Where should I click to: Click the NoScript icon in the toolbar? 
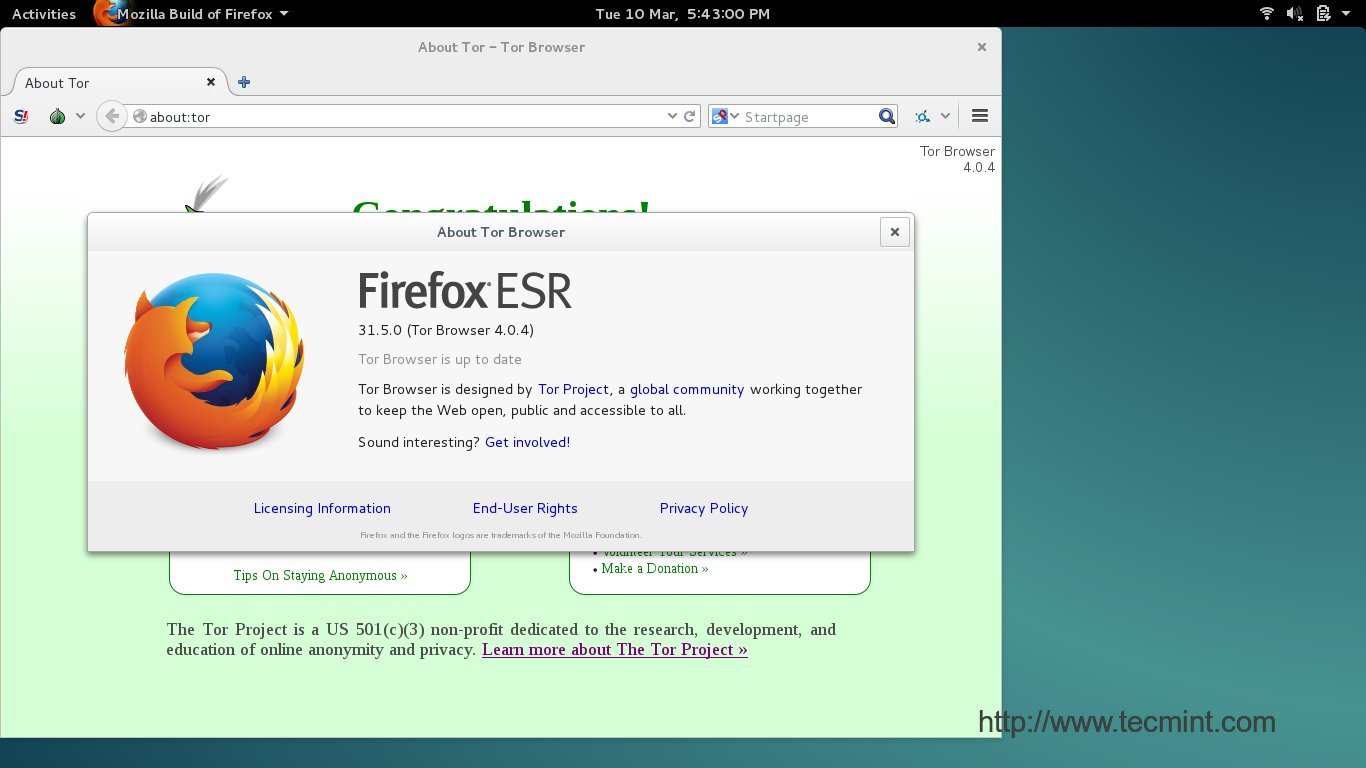click(x=22, y=117)
